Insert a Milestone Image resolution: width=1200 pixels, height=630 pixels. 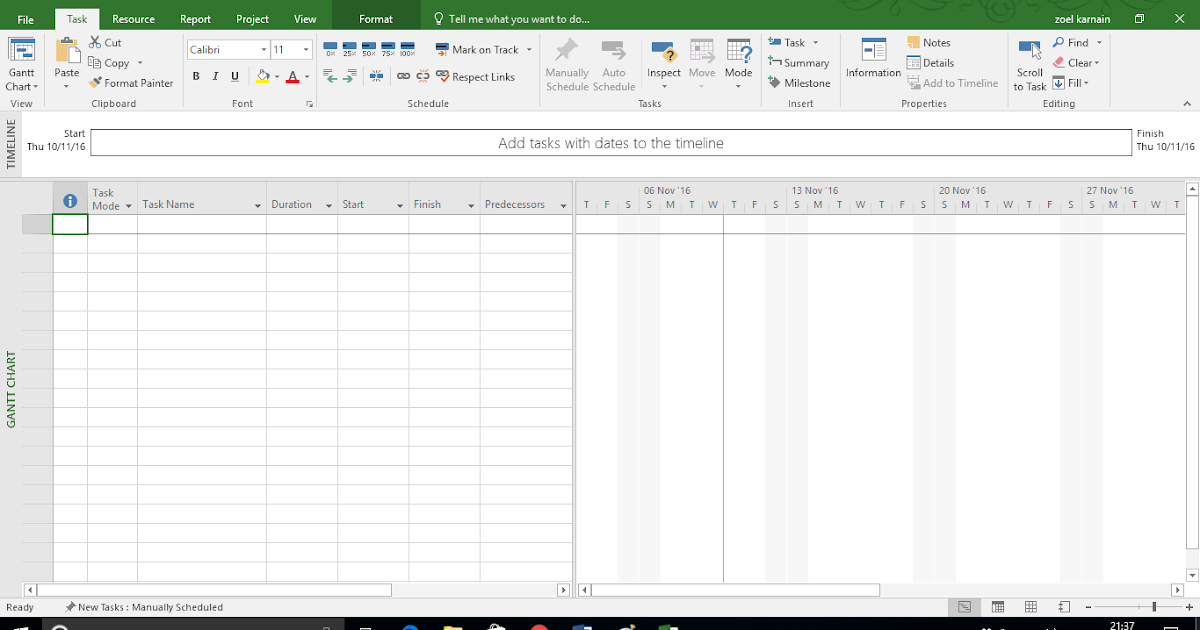[x=799, y=83]
